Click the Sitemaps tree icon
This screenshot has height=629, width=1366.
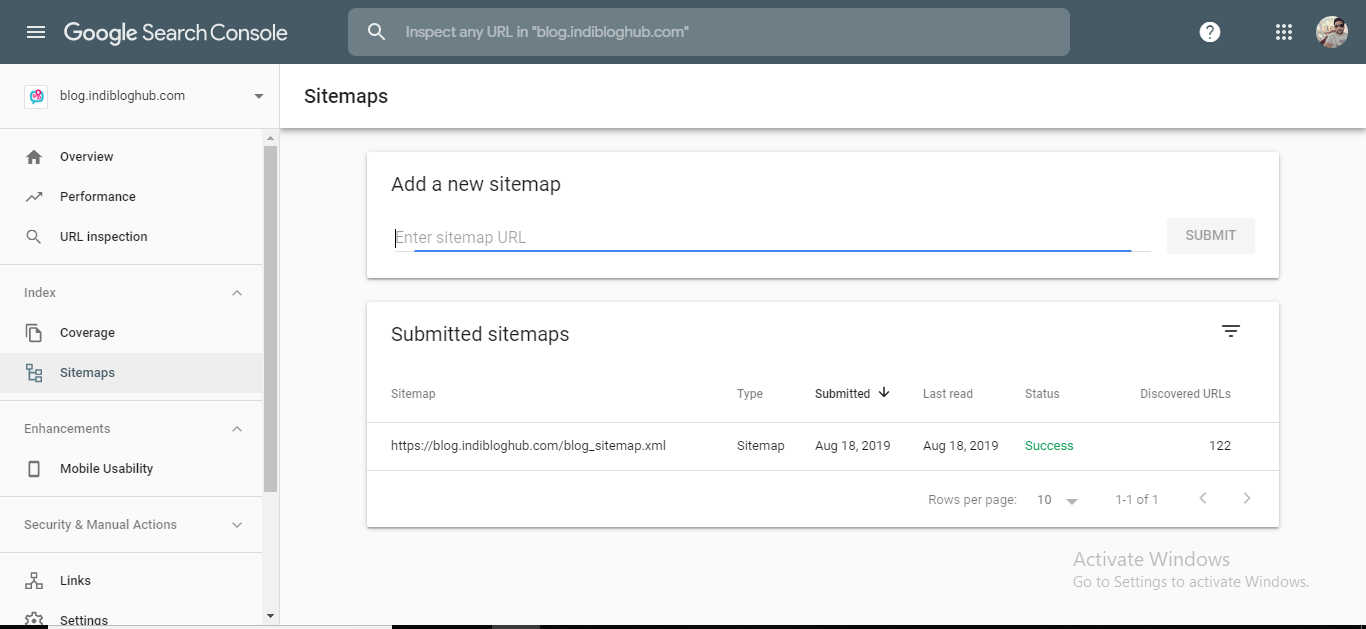(x=34, y=373)
